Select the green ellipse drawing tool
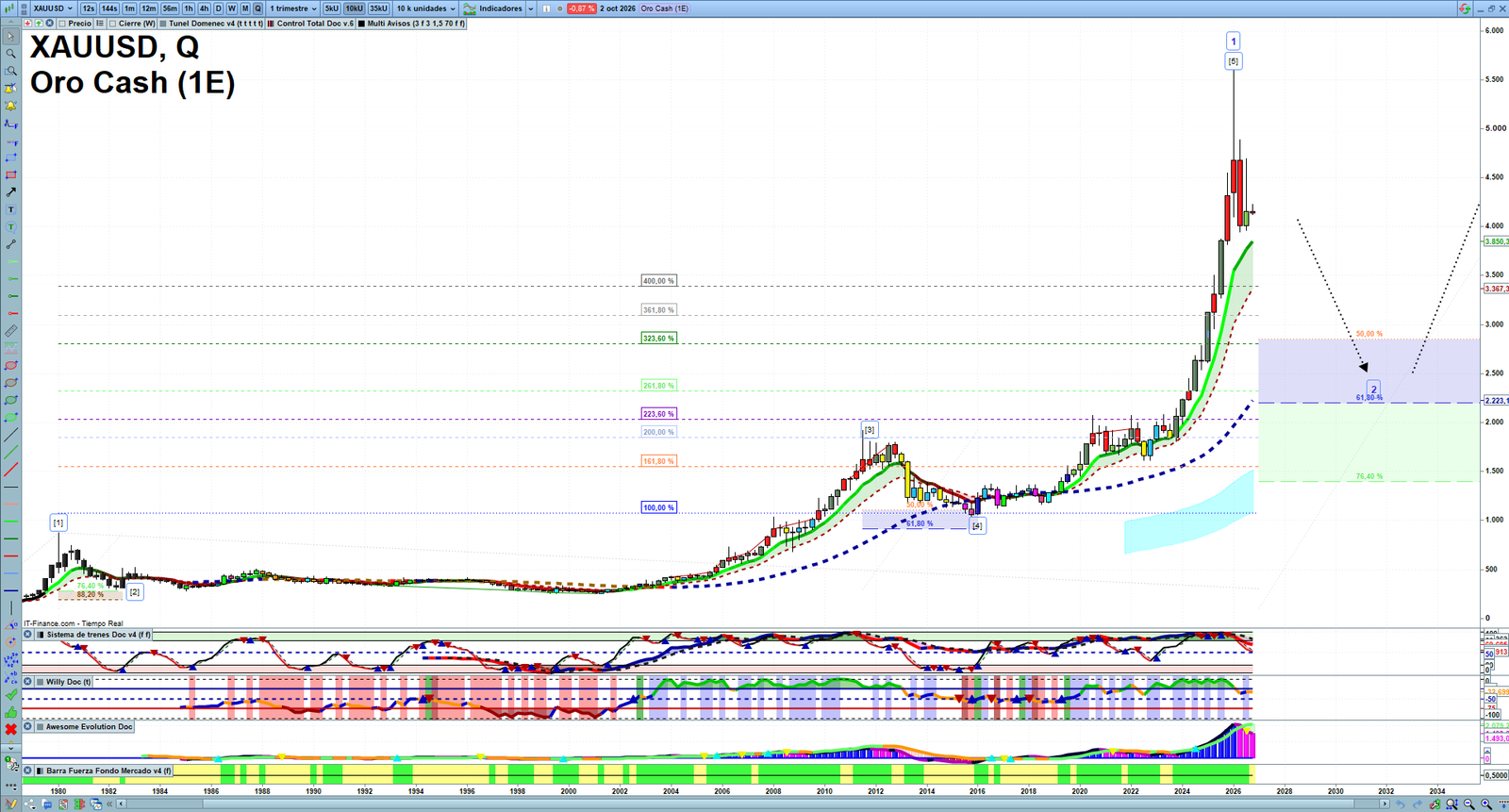Image resolution: width=1509 pixels, height=812 pixels. pos(10,400)
